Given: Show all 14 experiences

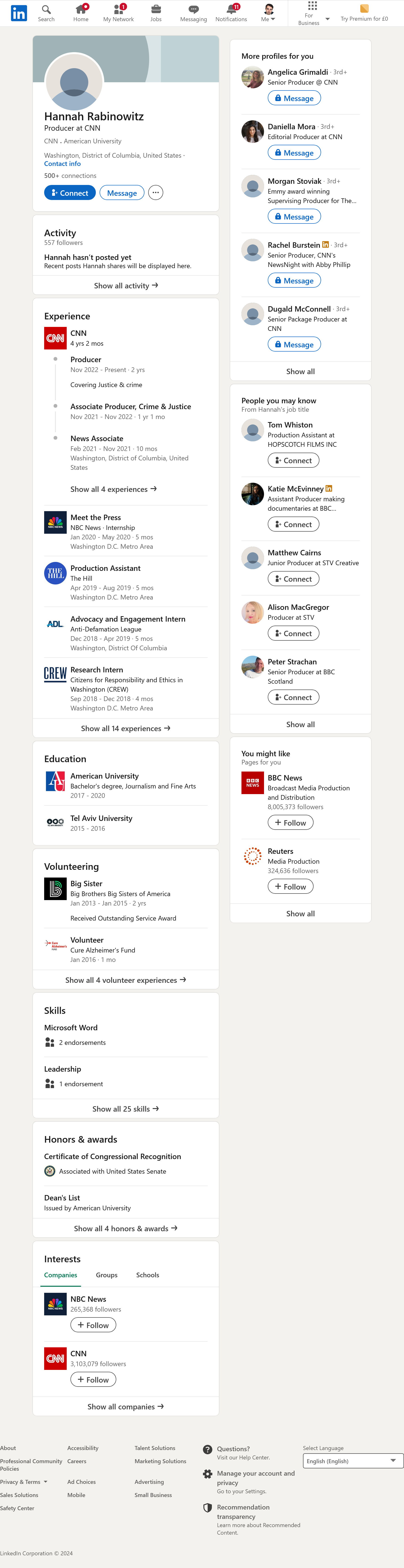Looking at the screenshot, I should click(126, 728).
